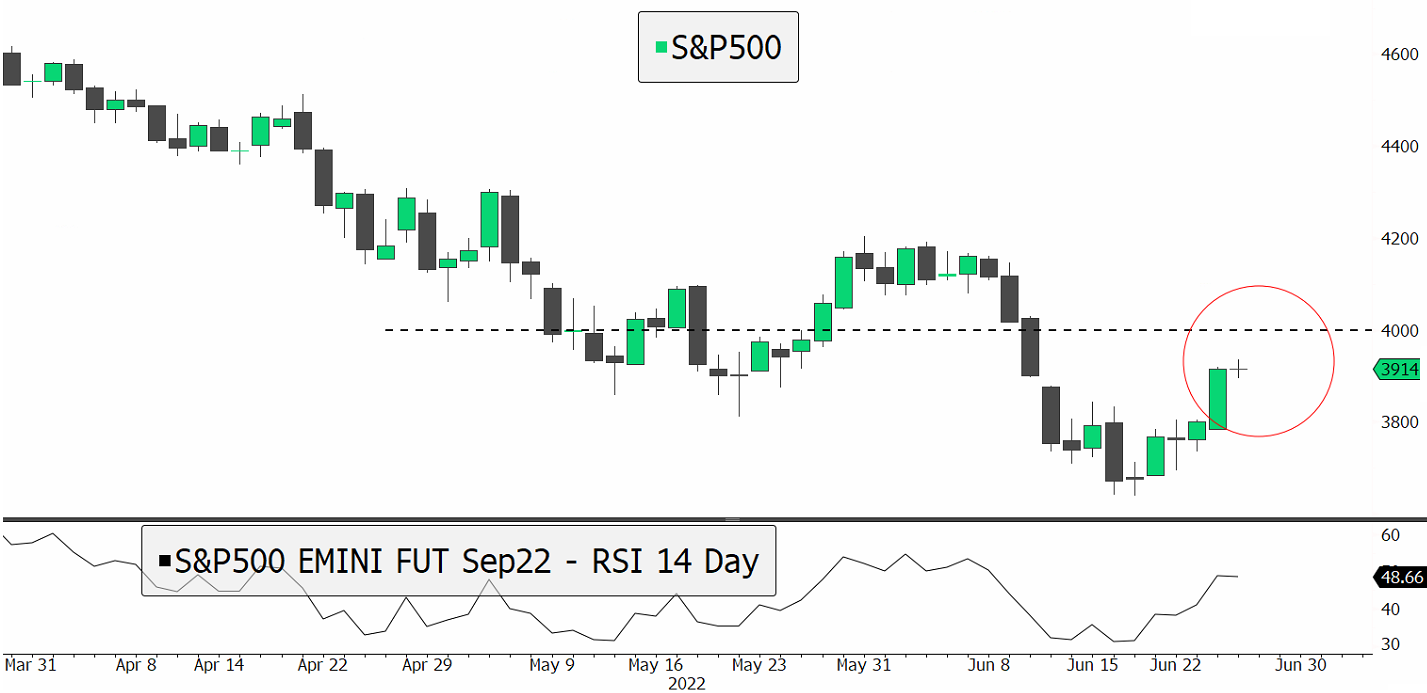
Task: Click the black square in RSI legend
Action: [x=164, y=561]
